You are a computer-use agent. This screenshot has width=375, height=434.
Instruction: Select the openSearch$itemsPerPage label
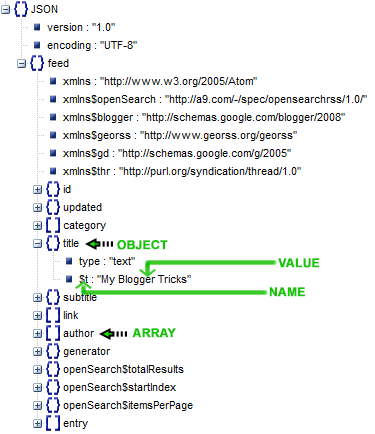(x=128, y=406)
